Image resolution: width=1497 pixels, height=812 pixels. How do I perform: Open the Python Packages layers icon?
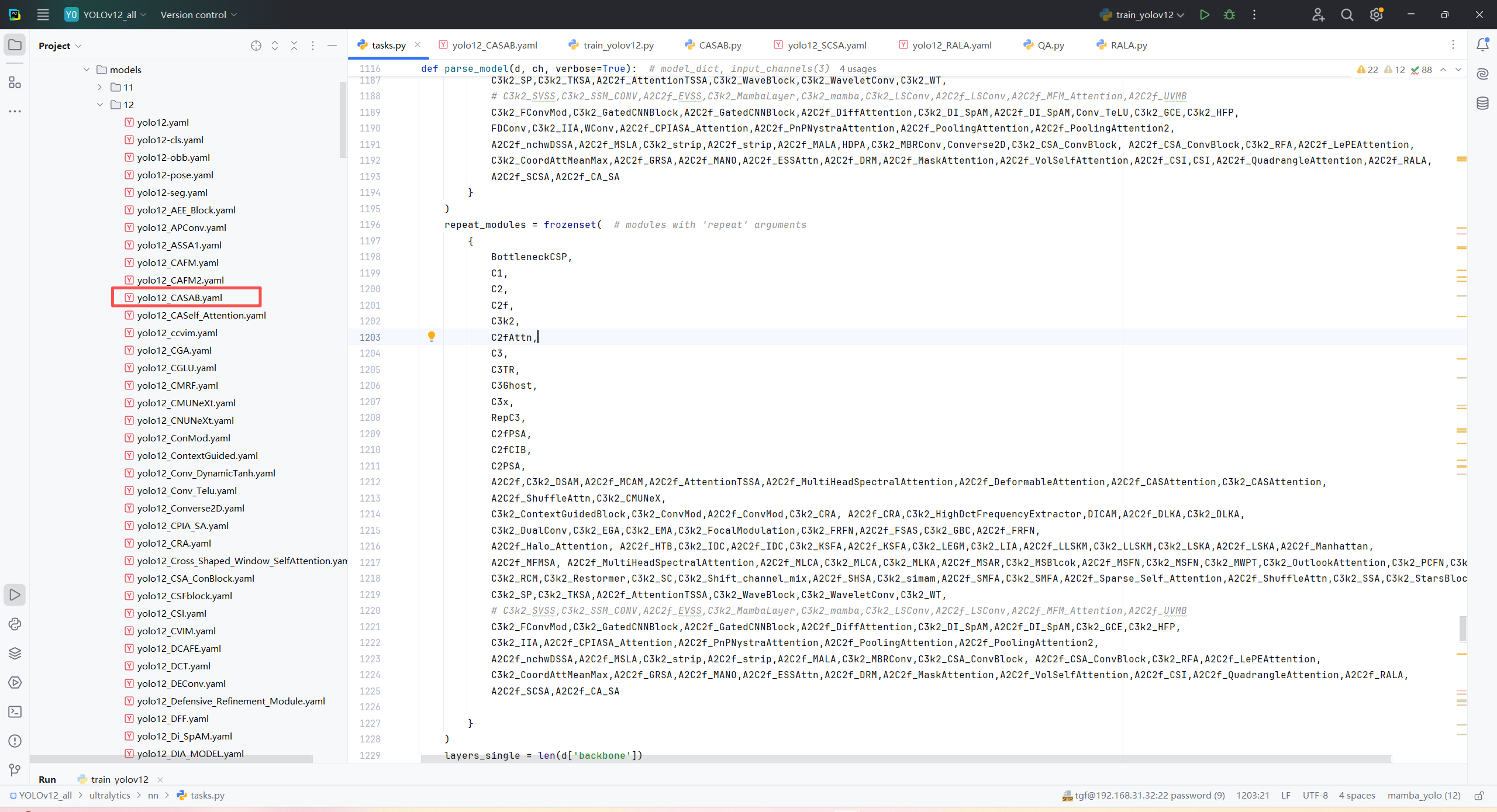coord(15,653)
